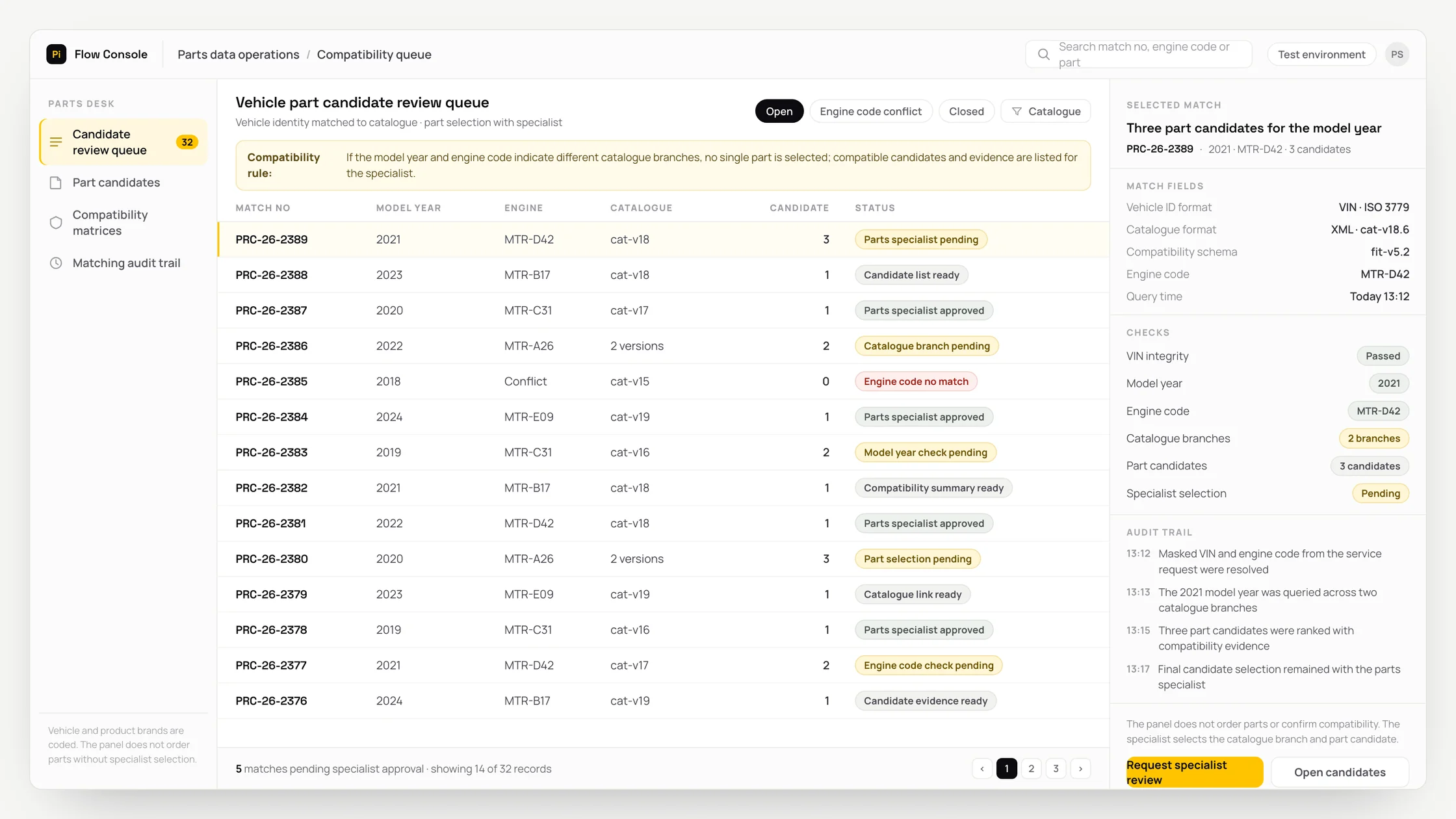Click Compatibility summary ready badge

pyautogui.click(x=933, y=488)
